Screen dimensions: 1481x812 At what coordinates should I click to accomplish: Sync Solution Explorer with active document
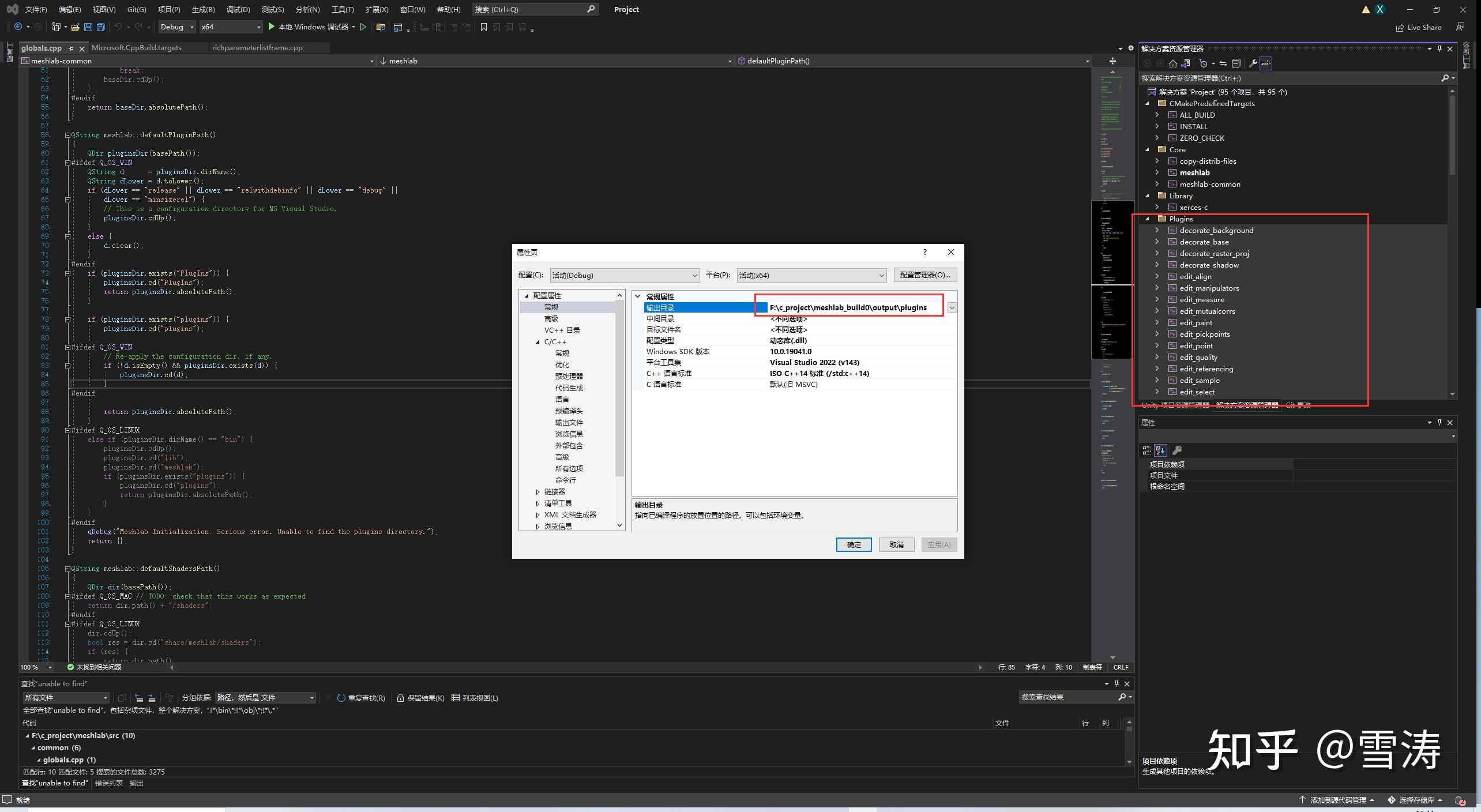(1224, 63)
